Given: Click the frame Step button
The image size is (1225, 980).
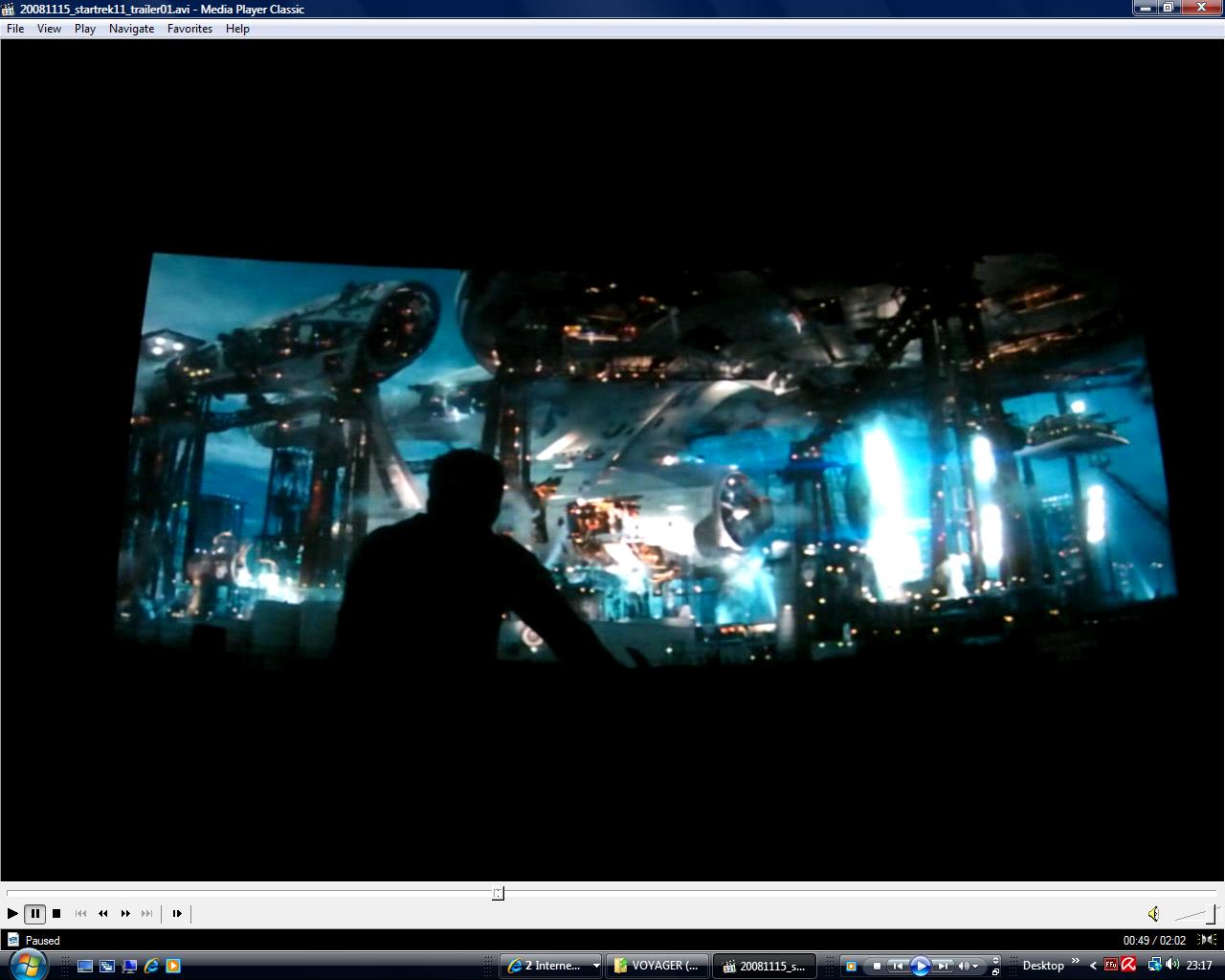Looking at the screenshot, I should coord(177,914).
